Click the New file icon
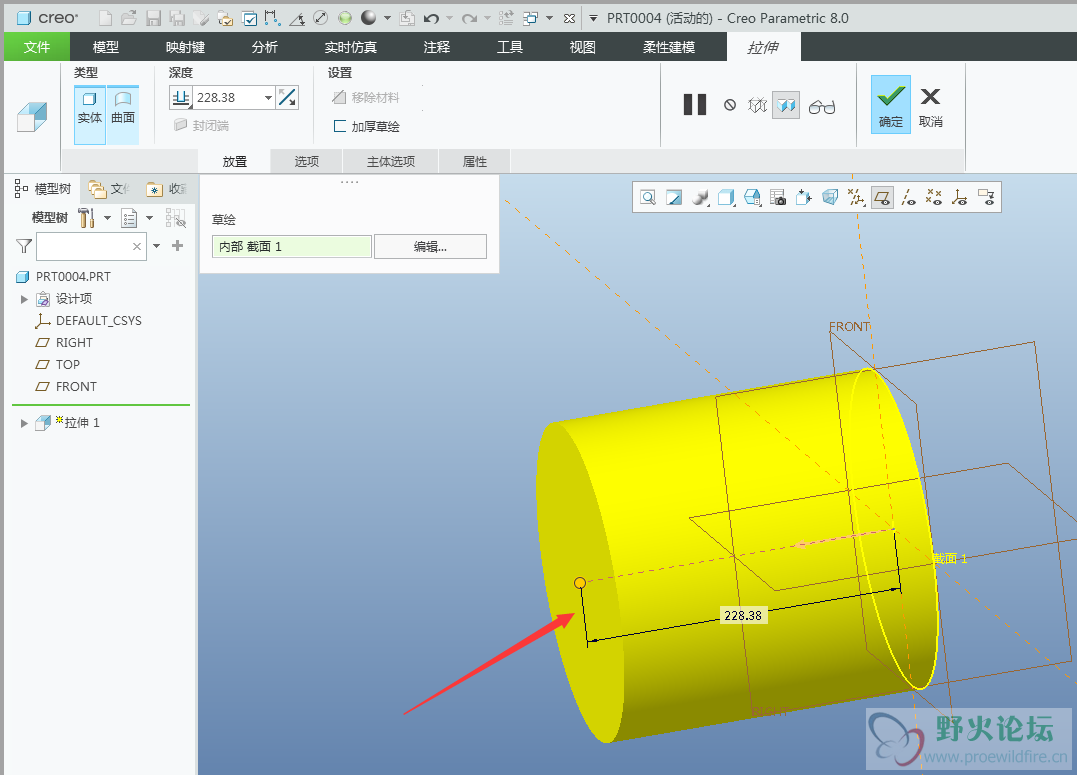1077x775 pixels. tap(105, 18)
